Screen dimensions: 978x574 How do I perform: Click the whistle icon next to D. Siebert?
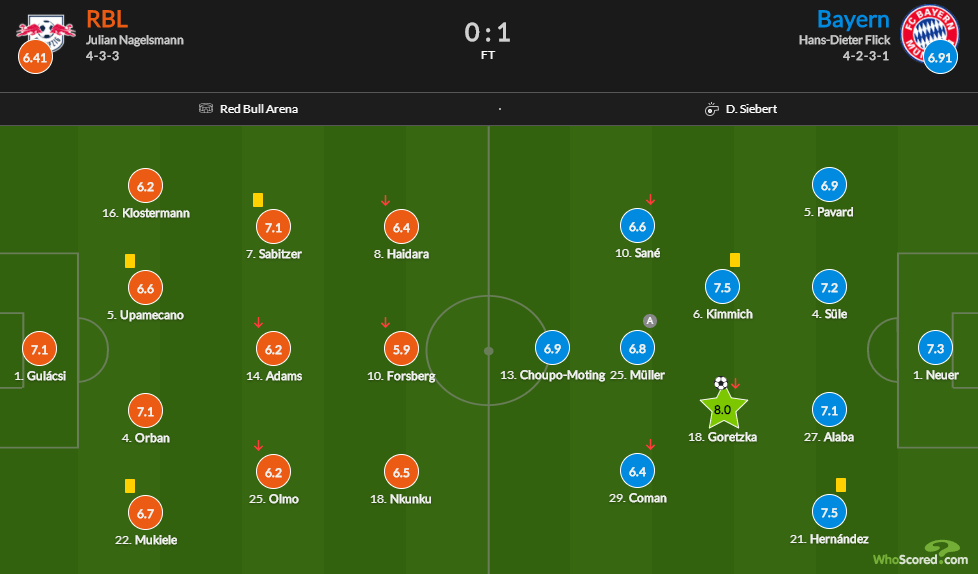[x=711, y=109]
